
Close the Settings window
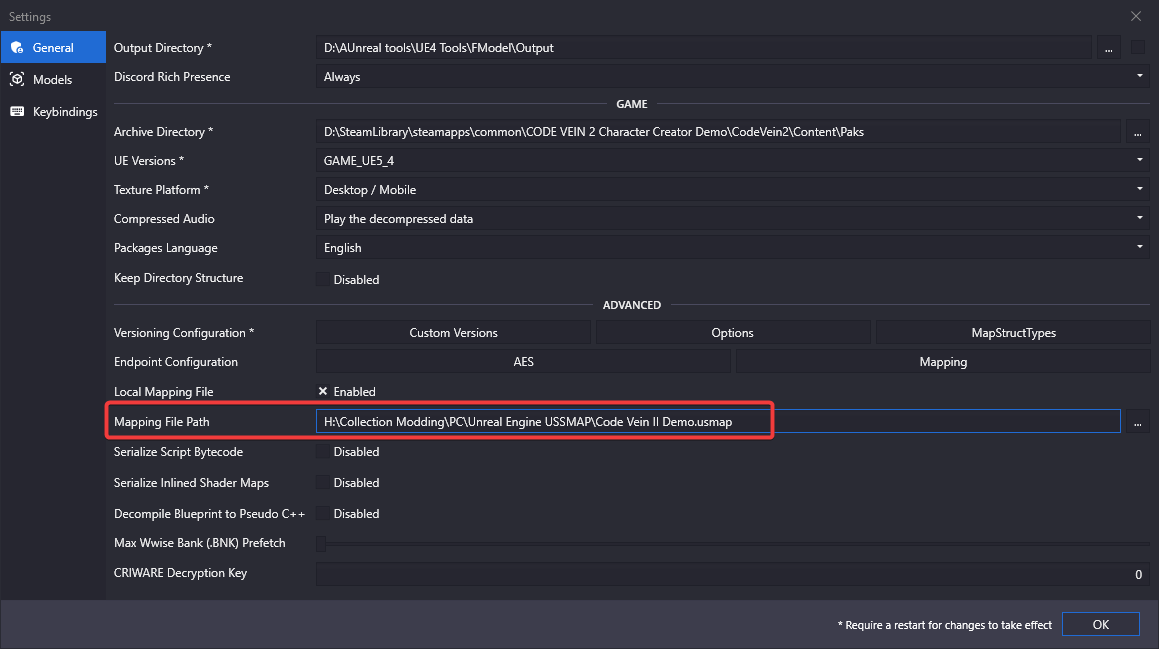(x=1135, y=16)
